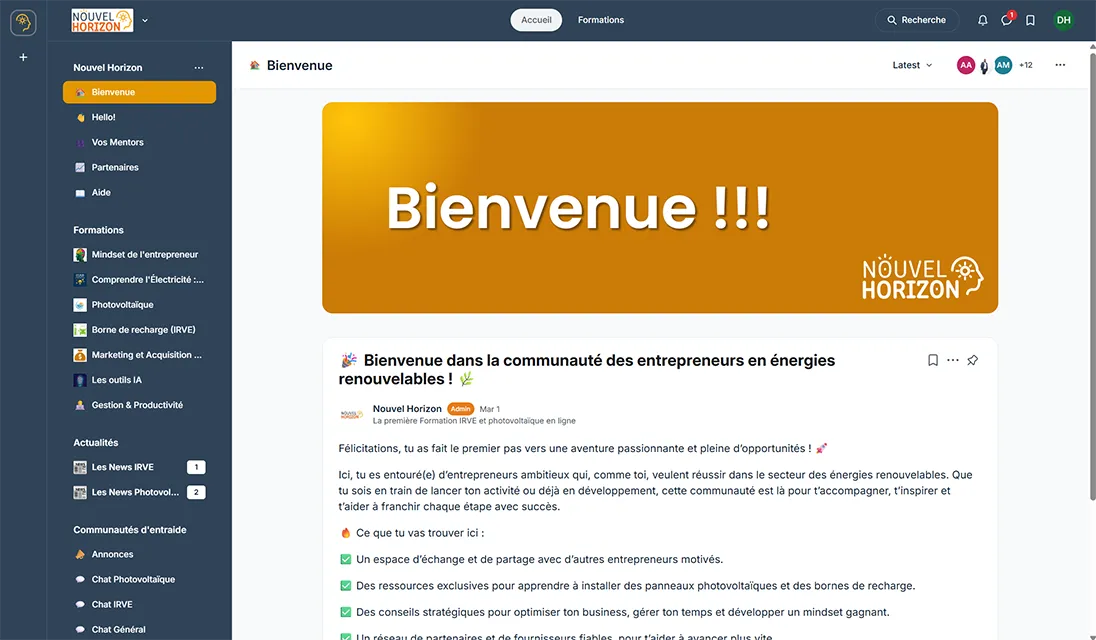Open Marketing et Acquisition course
The width and height of the screenshot is (1096, 640).
click(139, 355)
